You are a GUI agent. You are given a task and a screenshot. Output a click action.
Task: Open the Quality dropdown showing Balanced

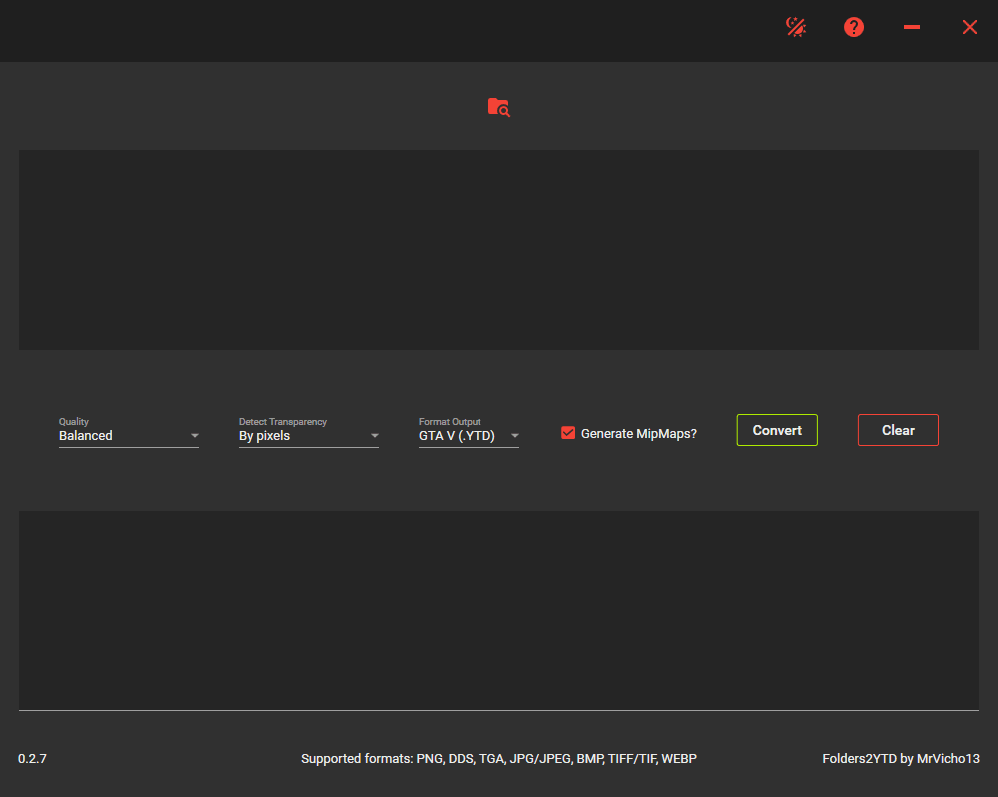120,435
